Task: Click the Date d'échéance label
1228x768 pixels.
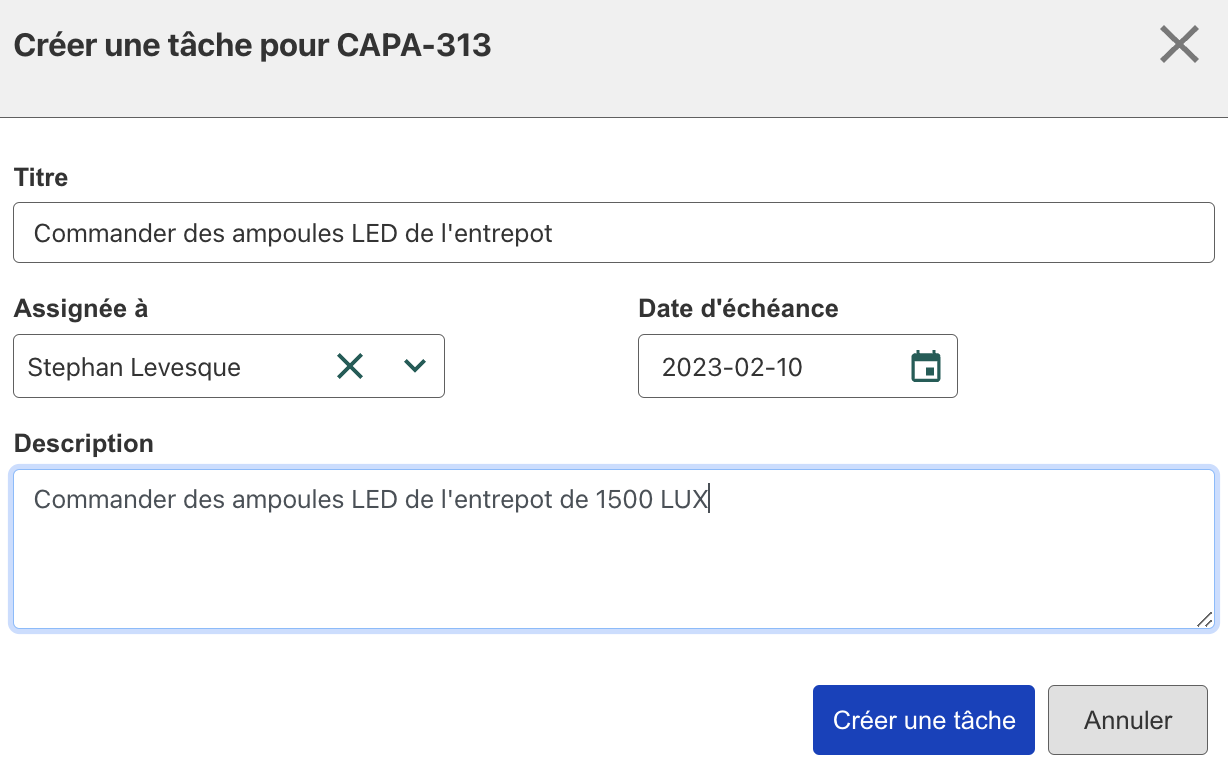Action: pos(738,309)
